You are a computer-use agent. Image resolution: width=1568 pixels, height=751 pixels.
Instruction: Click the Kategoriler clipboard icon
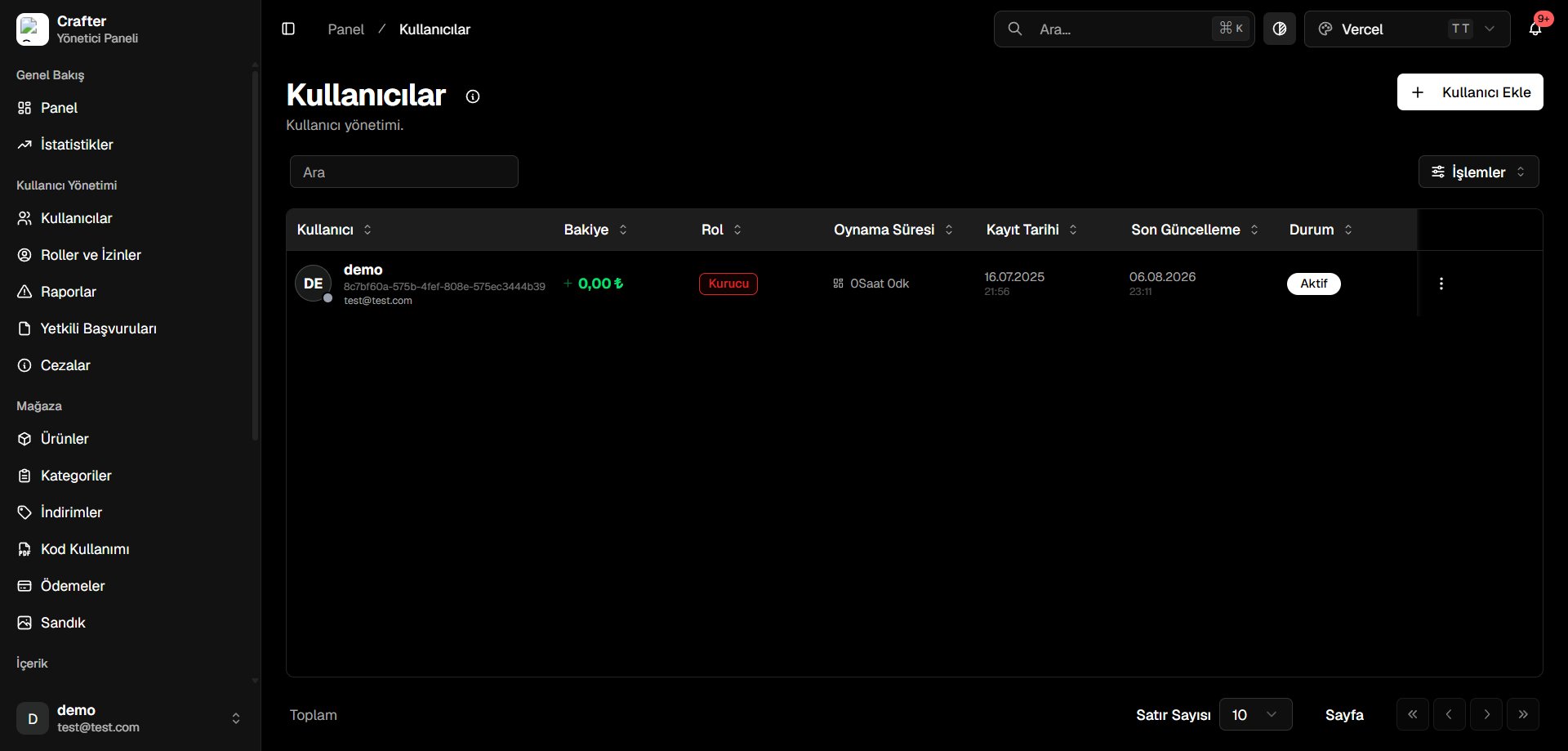click(24, 476)
